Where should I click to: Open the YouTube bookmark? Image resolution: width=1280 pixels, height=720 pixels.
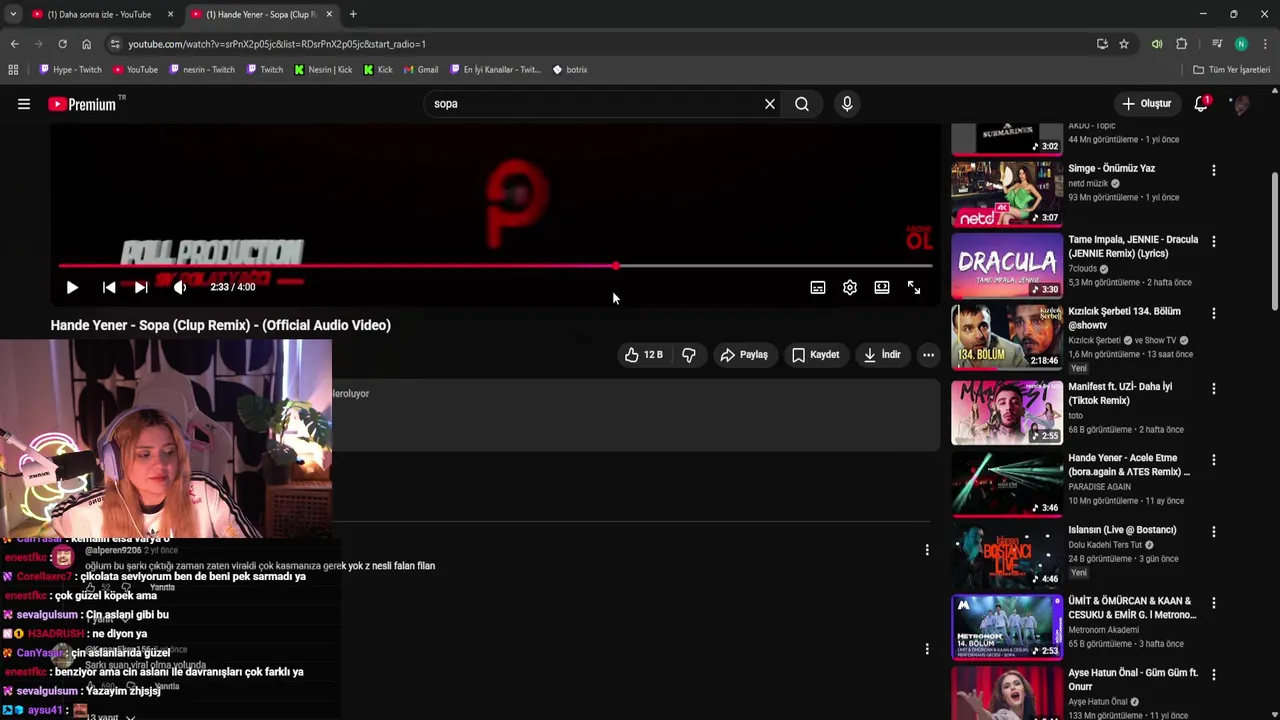click(x=135, y=70)
